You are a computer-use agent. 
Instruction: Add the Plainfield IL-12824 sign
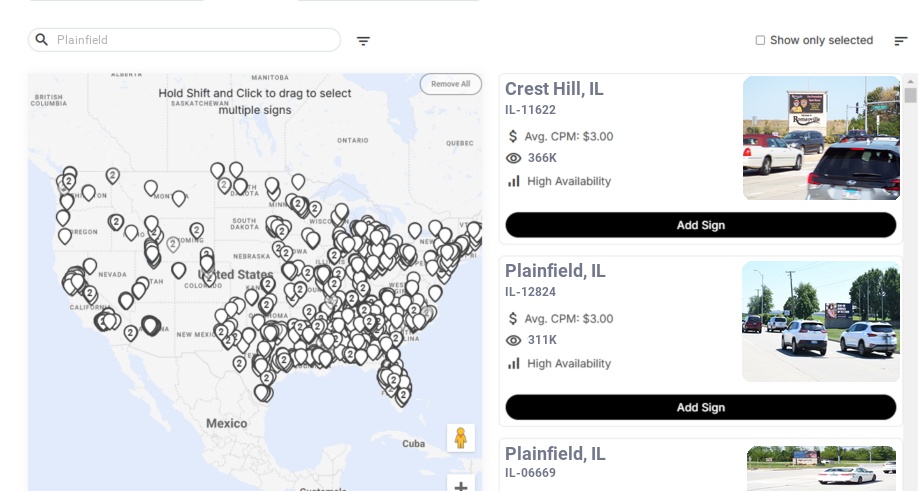point(700,407)
